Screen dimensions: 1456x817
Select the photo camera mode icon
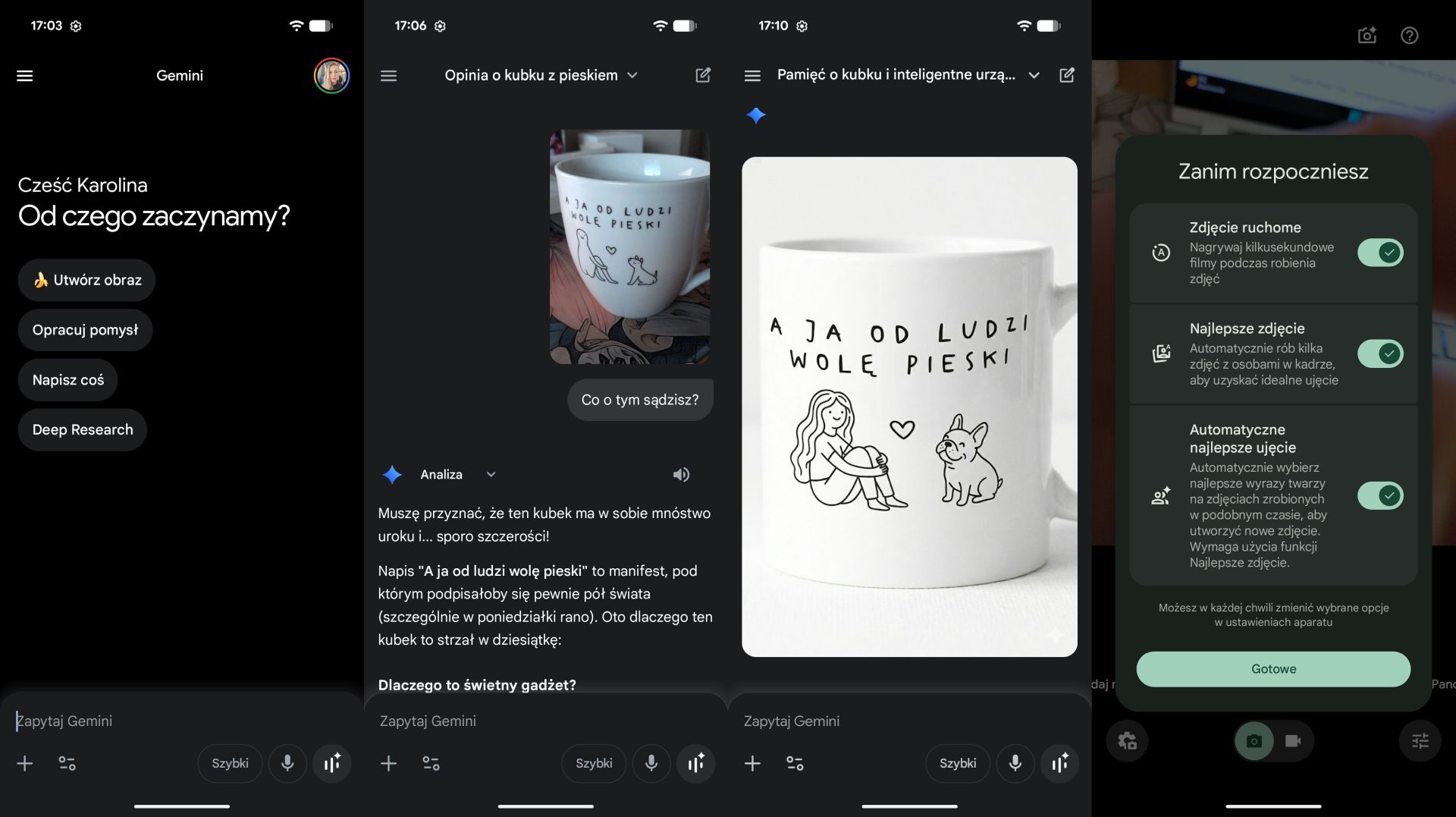1254,740
